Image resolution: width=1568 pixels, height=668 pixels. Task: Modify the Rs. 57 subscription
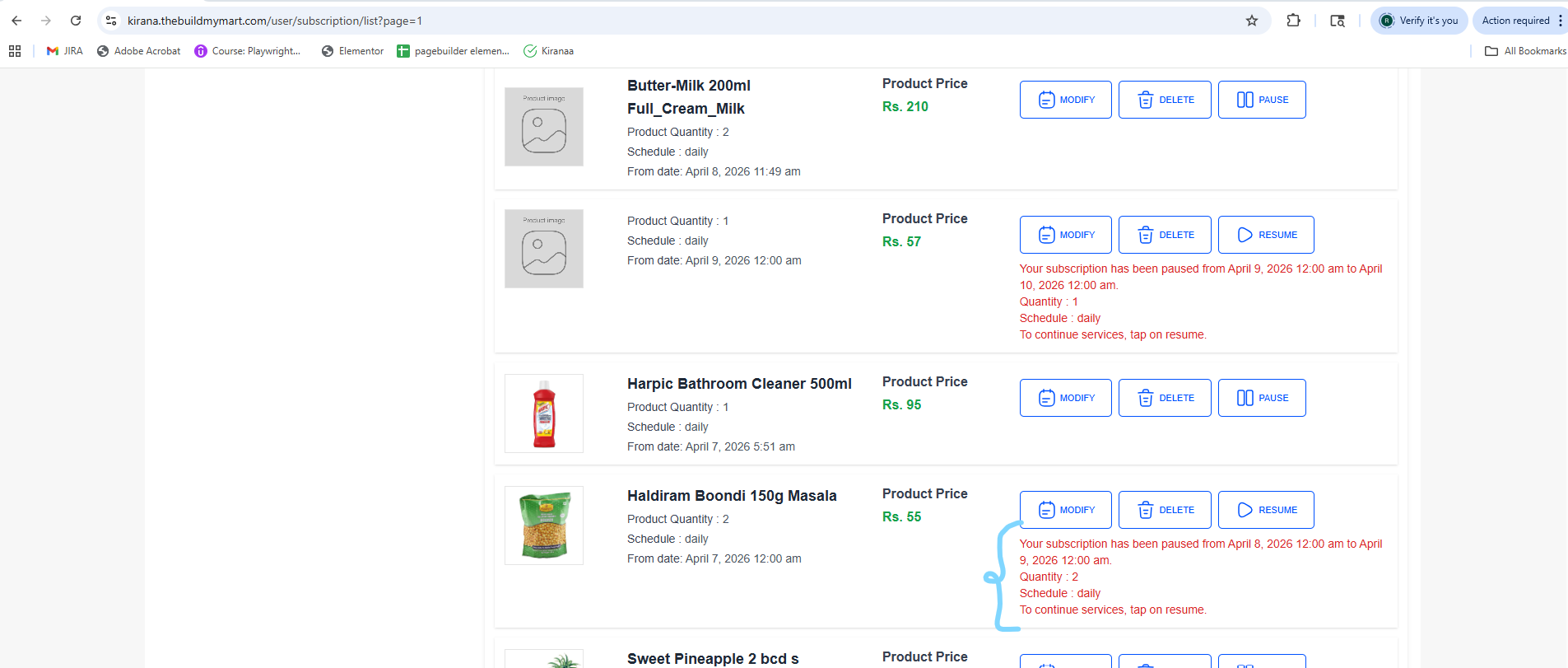click(x=1066, y=235)
